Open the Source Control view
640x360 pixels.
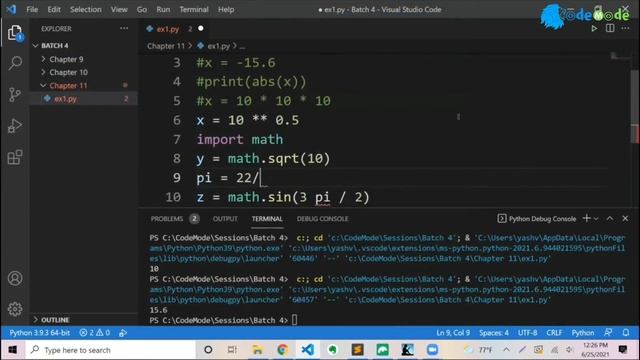click(15, 95)
